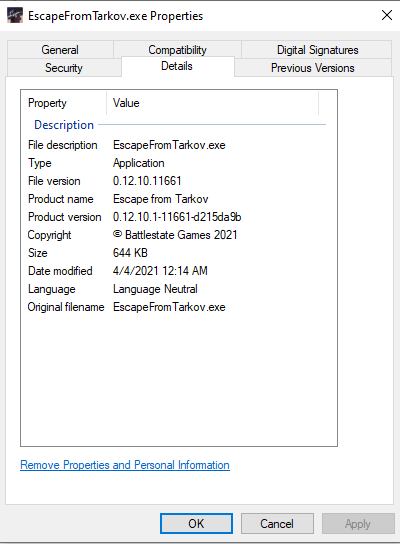This screenshot has width=400, height=544.
Task: Select the value 0.12.10.1-11661-d215da9b
Action: (177, 217)
